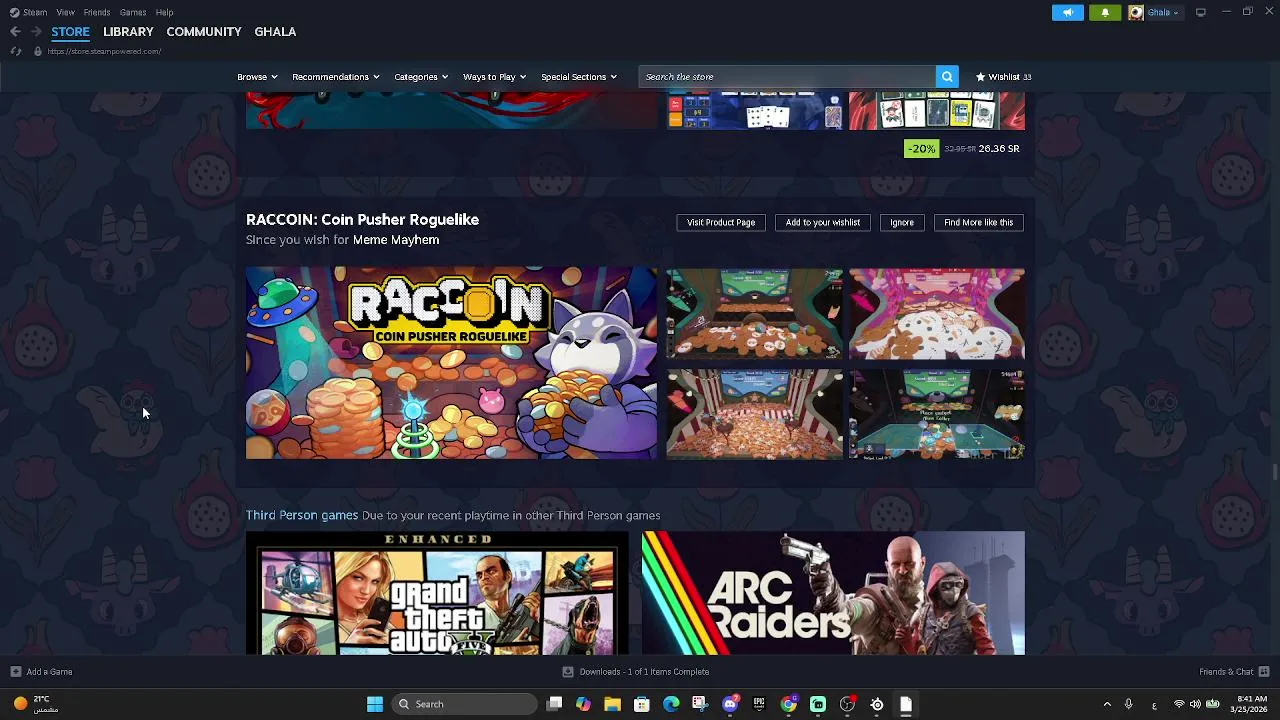
Task: Open the Categories dropdown
Action: pos(421,77)
